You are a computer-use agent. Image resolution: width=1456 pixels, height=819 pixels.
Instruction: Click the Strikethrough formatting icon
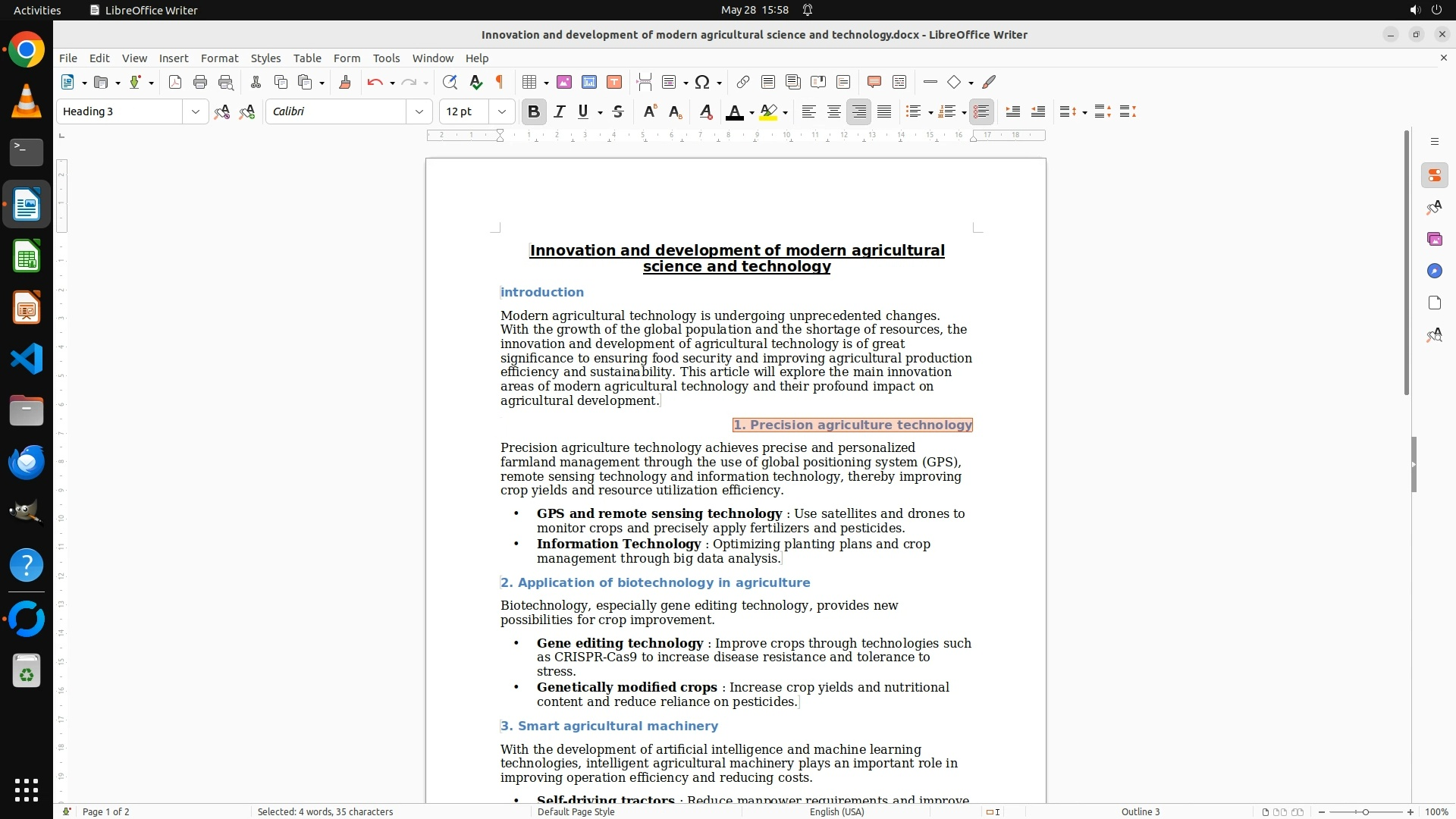618,111
